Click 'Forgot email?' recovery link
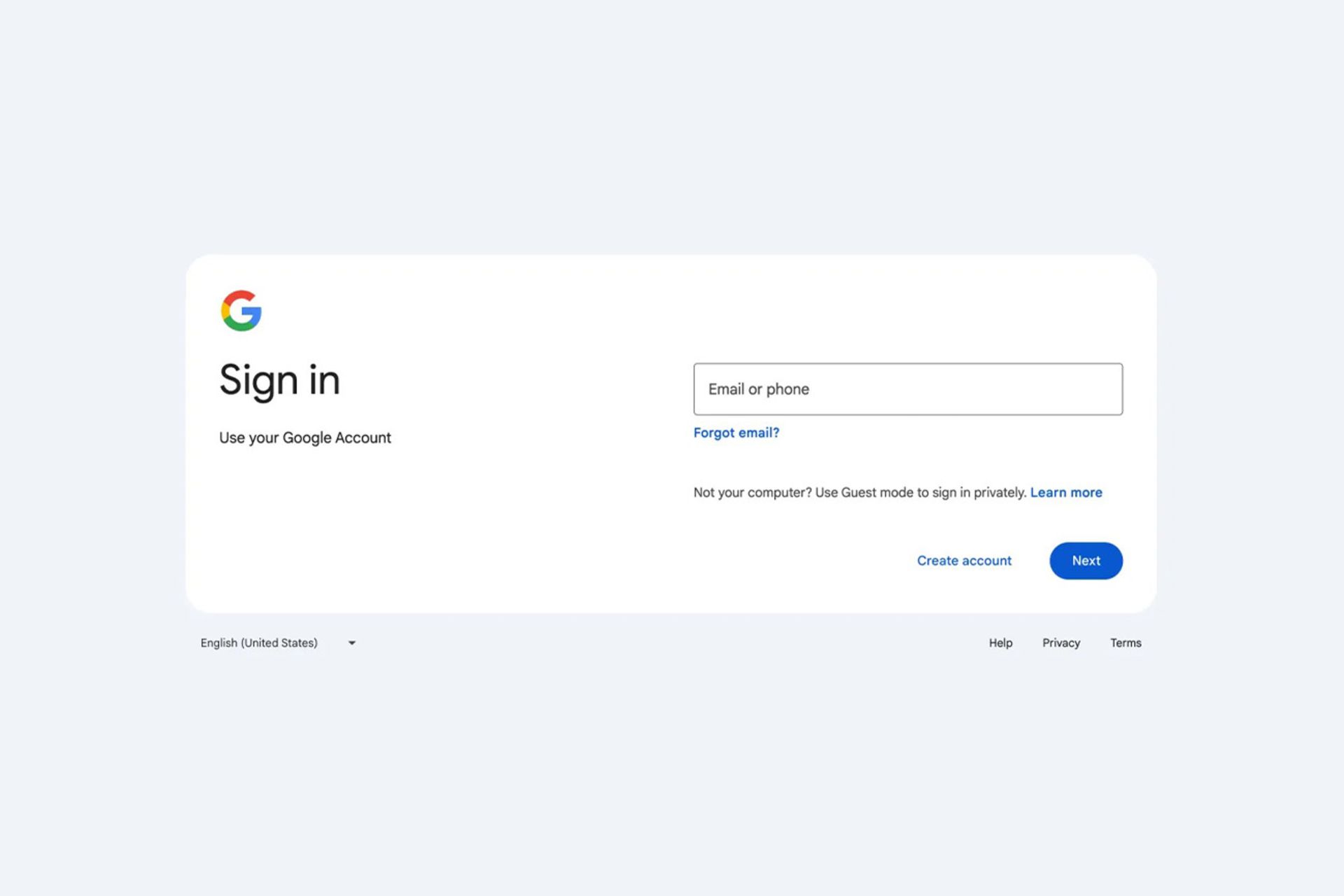 click(736, 432)
